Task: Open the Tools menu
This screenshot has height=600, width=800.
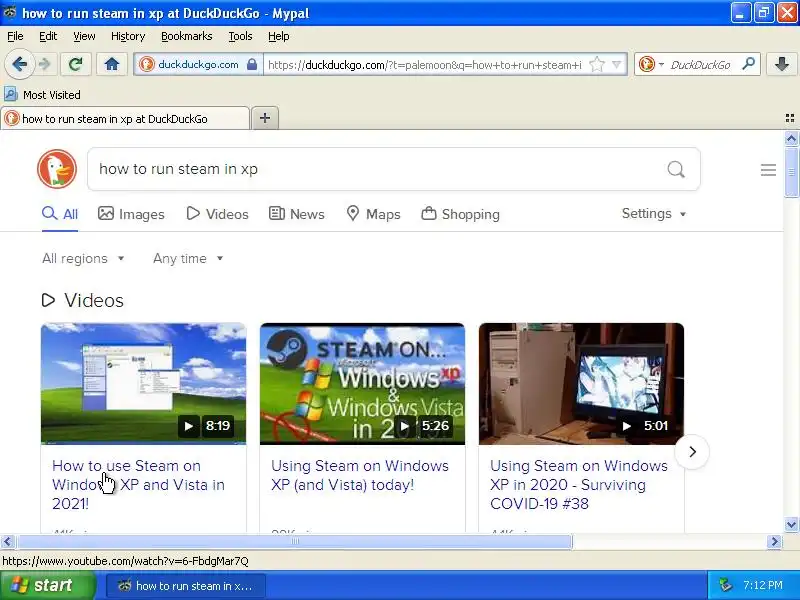Action: (240, 36)
